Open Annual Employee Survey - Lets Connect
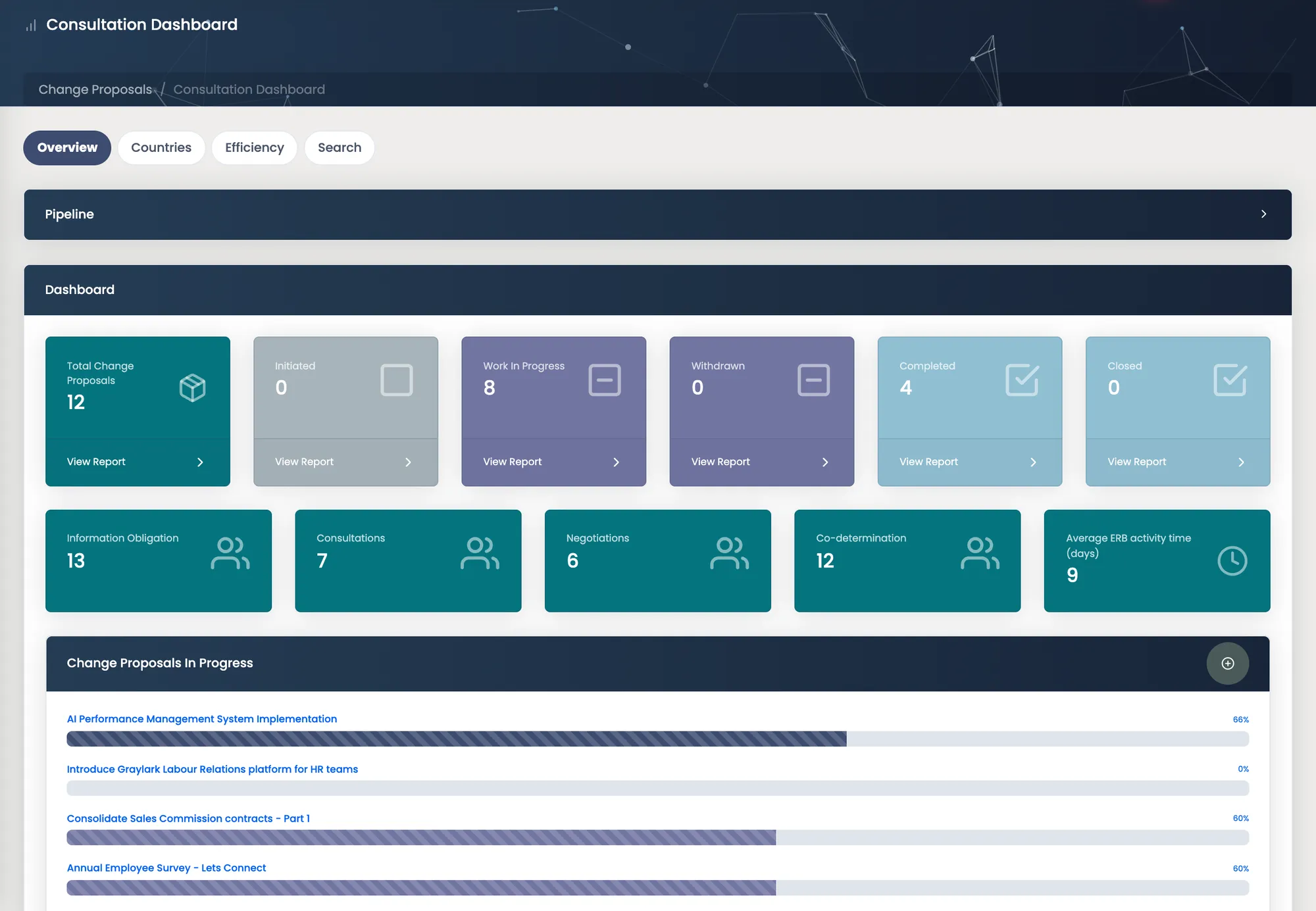1316x911 pixels. (166, 868)
